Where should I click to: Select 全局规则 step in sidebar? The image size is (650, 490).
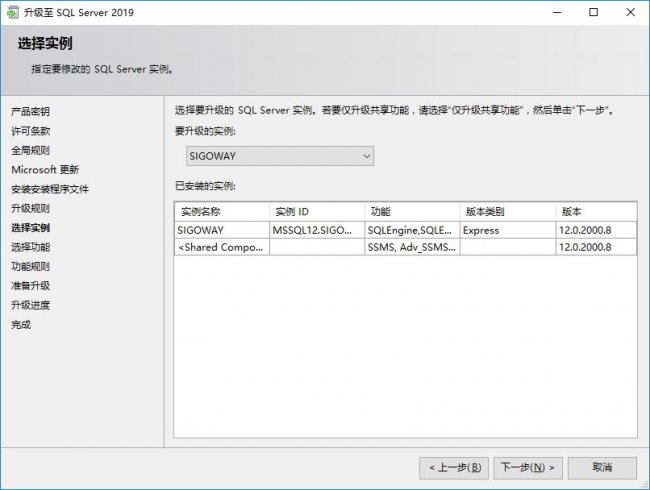[x=30, y=150]
